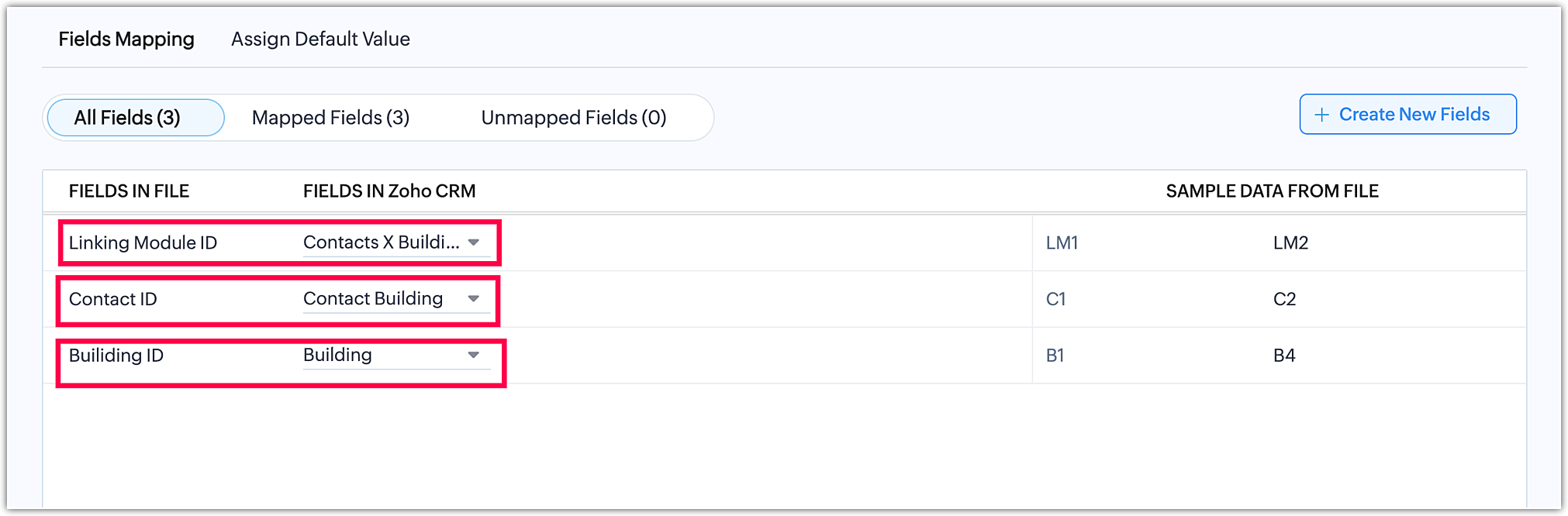Screen dimensions: 1568x516
Task: Click the SAMPLE DATA FROM FILE header
Action: tap(1272, 191)
